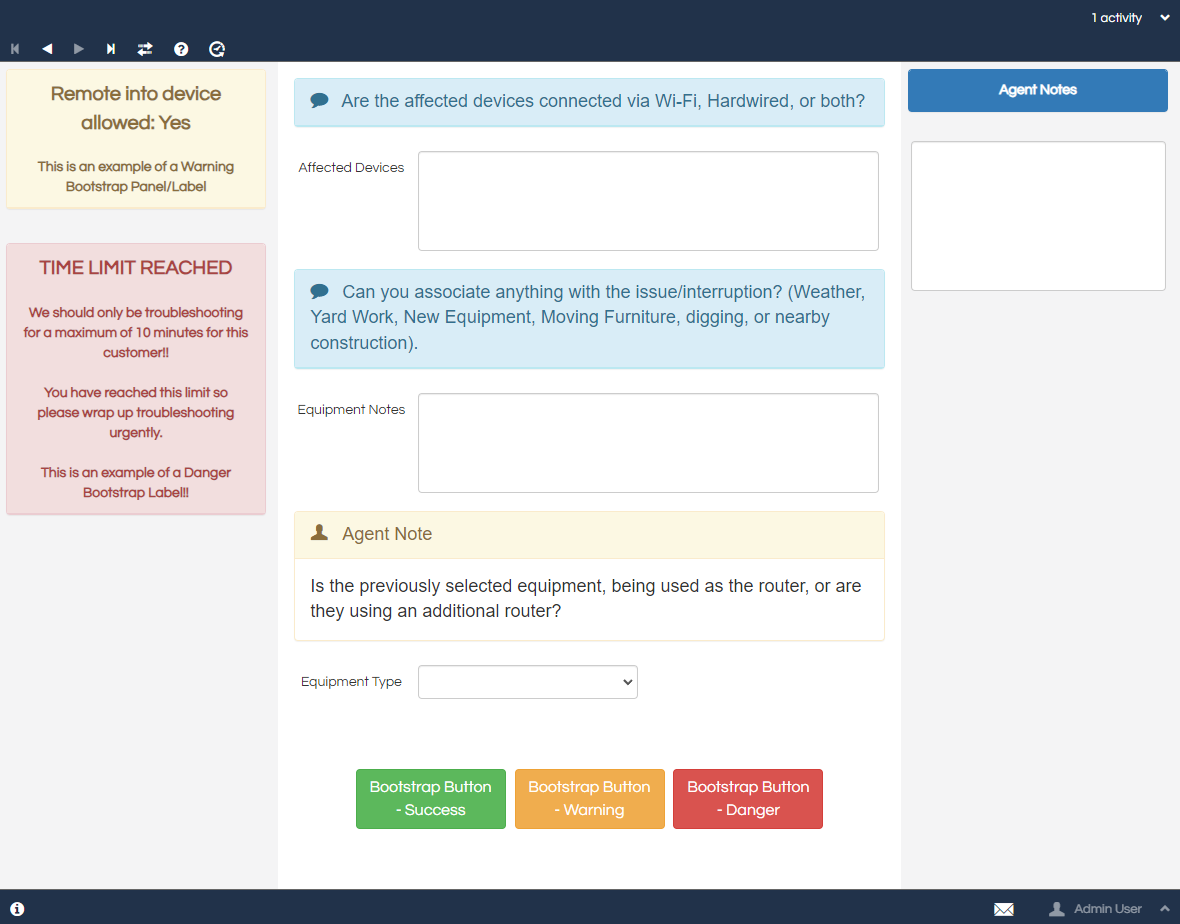Click the swap arrows icon in toolbar
This screenshot has width=1180, height=924.
click(145, 48)
